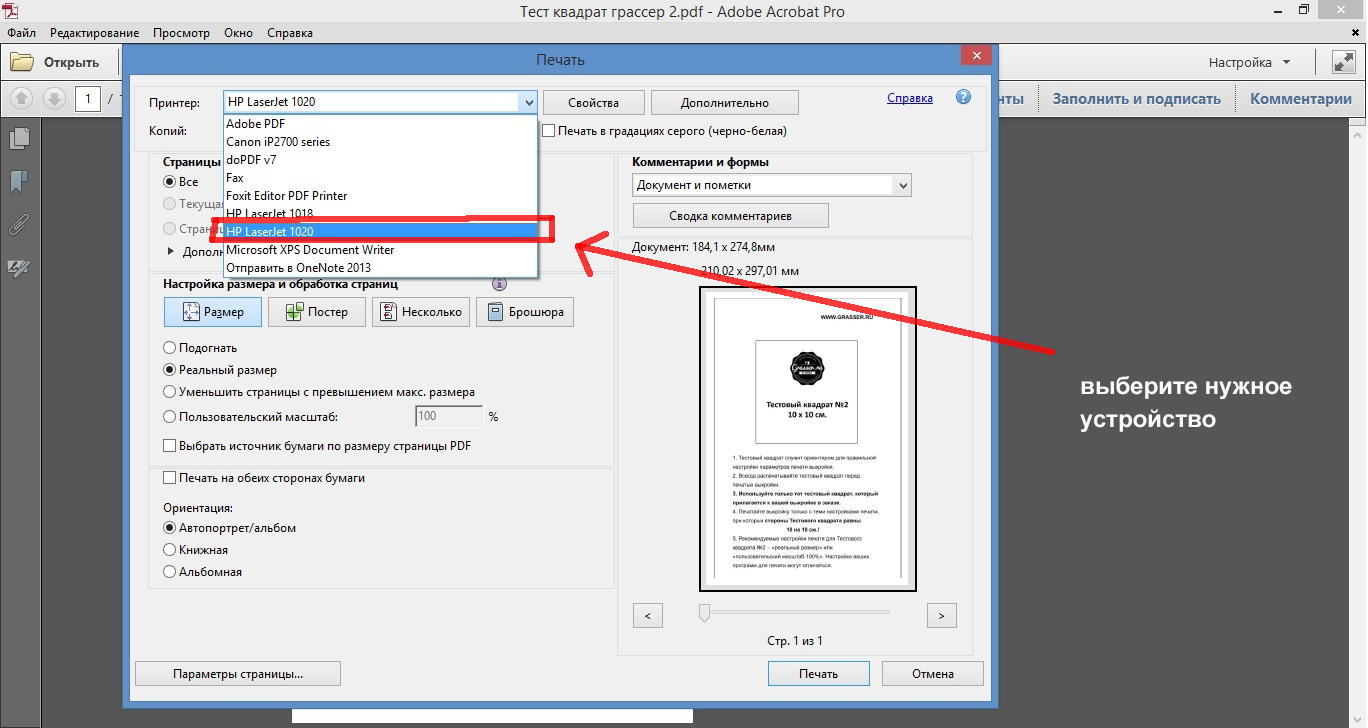Select the 'Брошюра' booklet button

pos(525,312)
